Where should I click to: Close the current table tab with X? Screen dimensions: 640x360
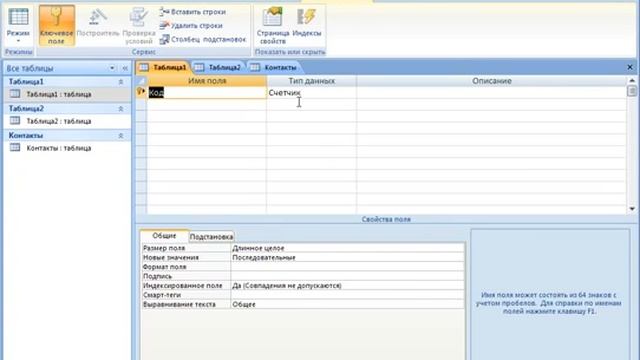[630, 67]
